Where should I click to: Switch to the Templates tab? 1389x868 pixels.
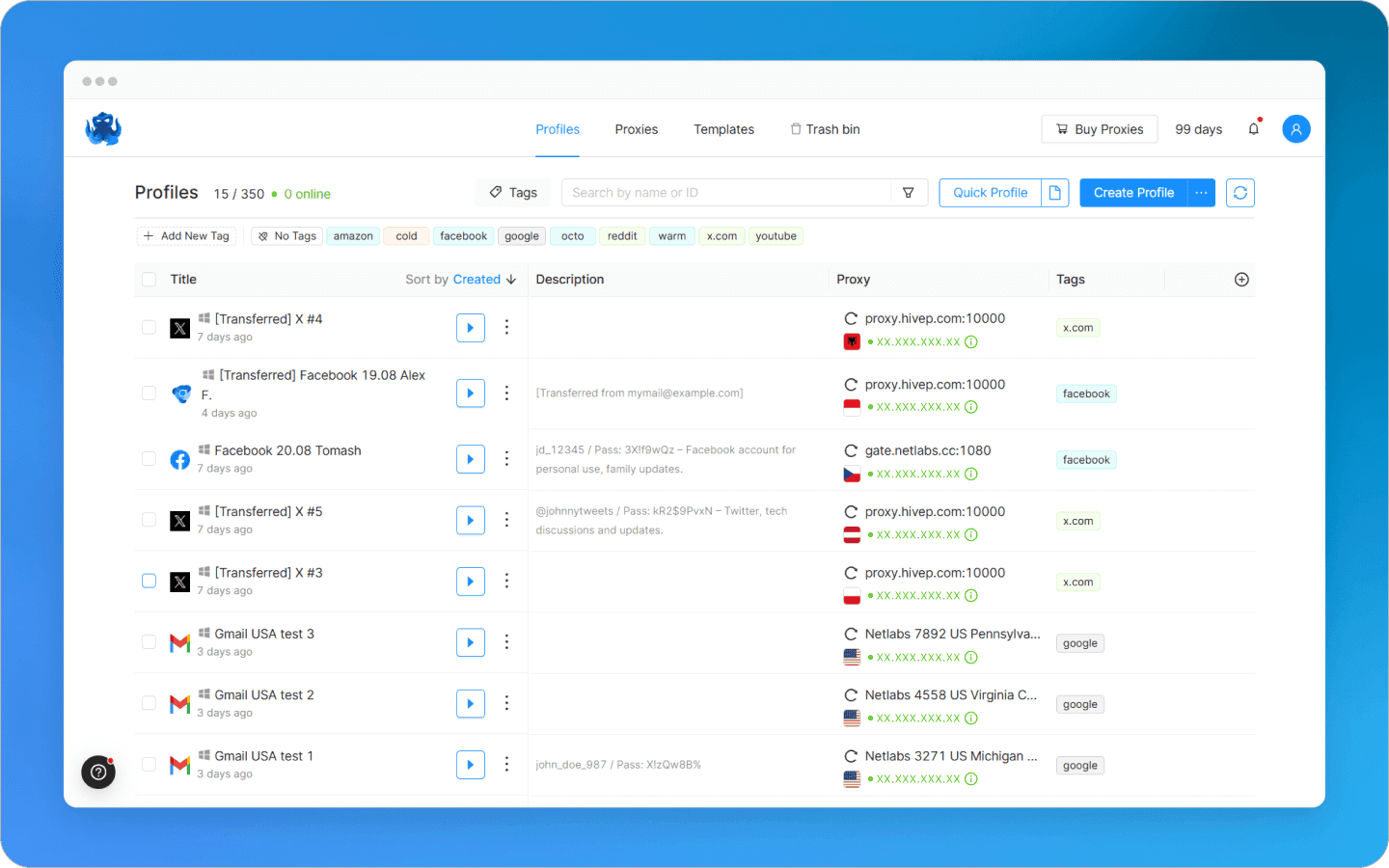724,129
